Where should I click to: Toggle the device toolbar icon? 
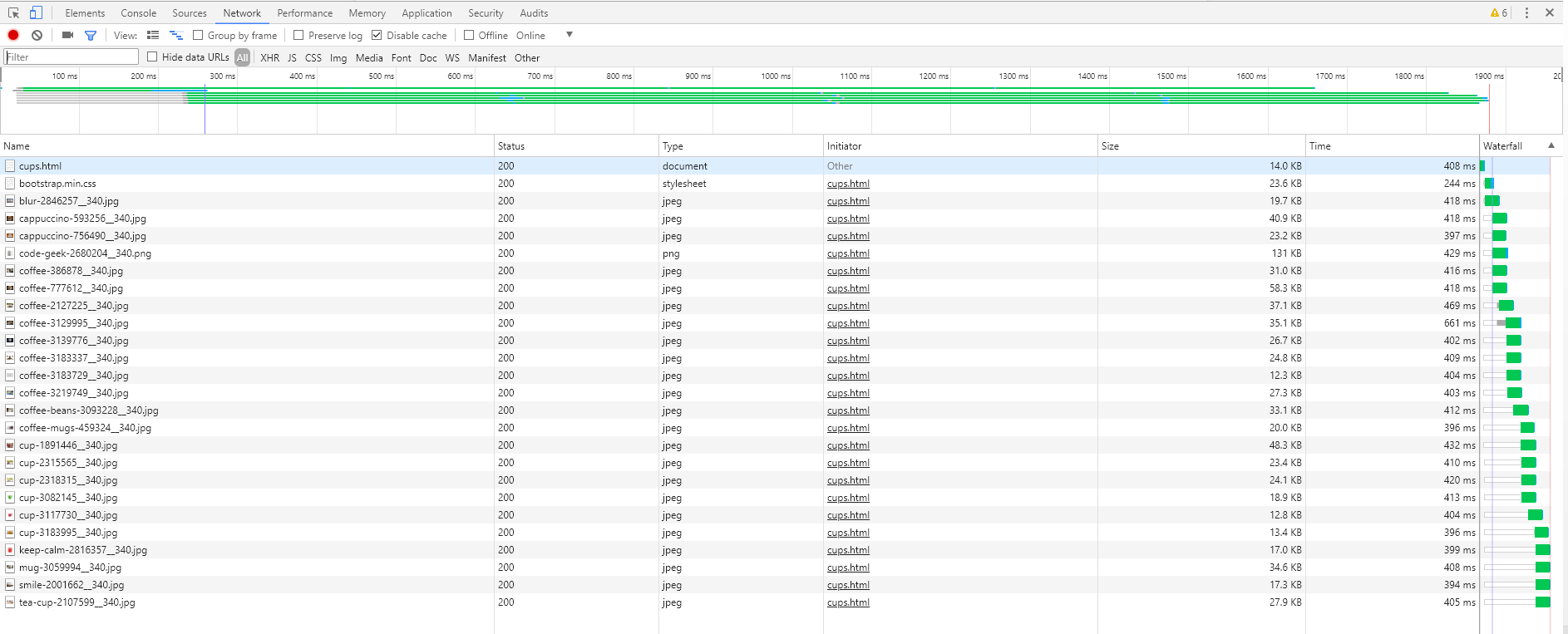36,12
